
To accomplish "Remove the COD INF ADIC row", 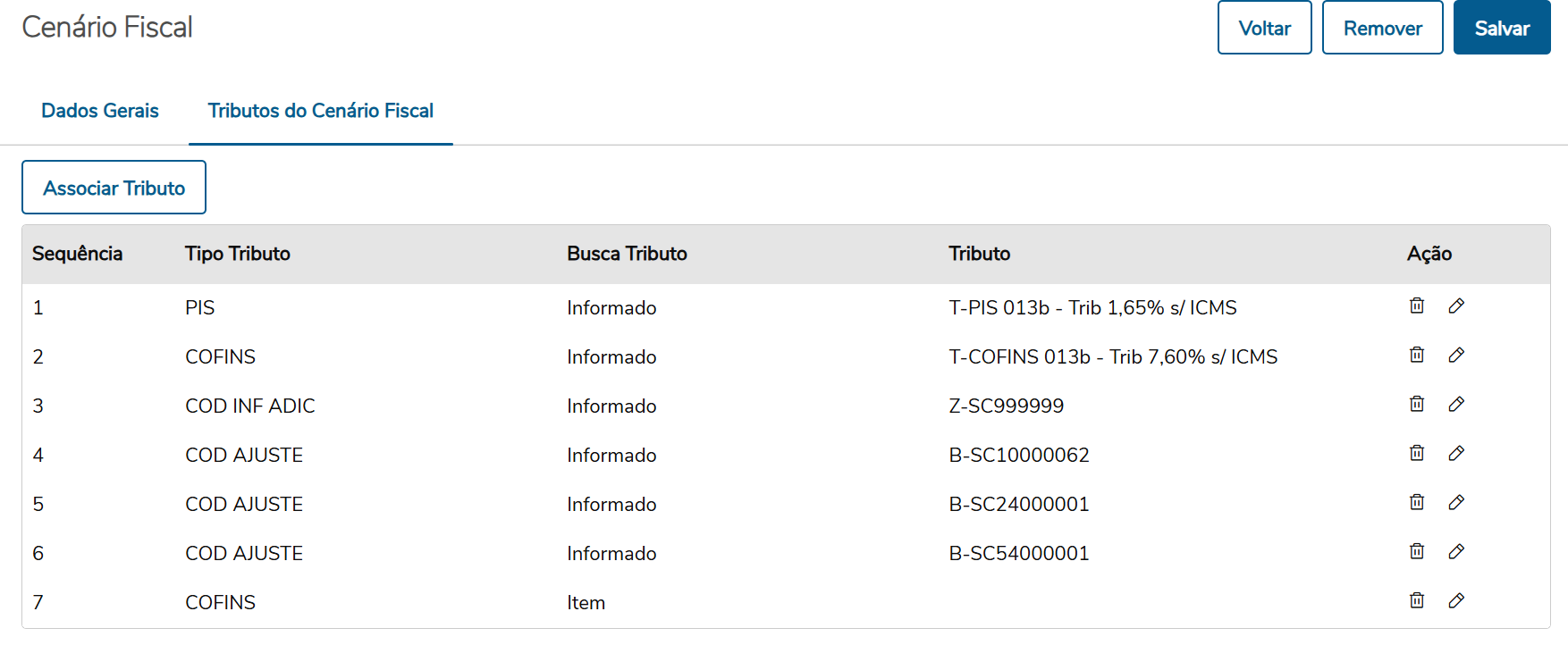I will click(1417, 405).
